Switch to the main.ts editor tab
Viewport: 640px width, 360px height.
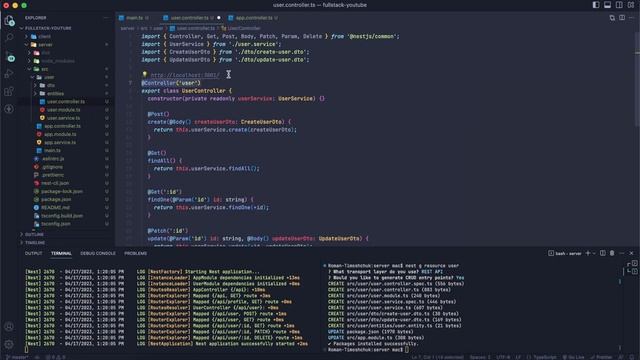pyautogui.click(x=135, y=18)
